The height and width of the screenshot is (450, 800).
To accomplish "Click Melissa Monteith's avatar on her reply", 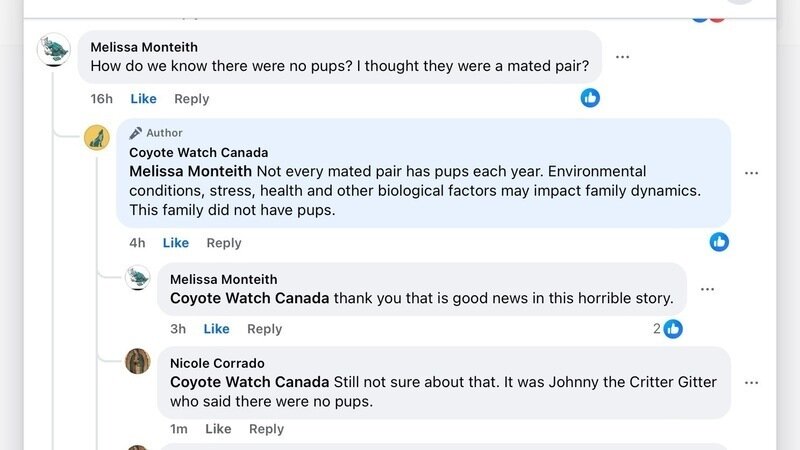I will (x=138, y=278).
